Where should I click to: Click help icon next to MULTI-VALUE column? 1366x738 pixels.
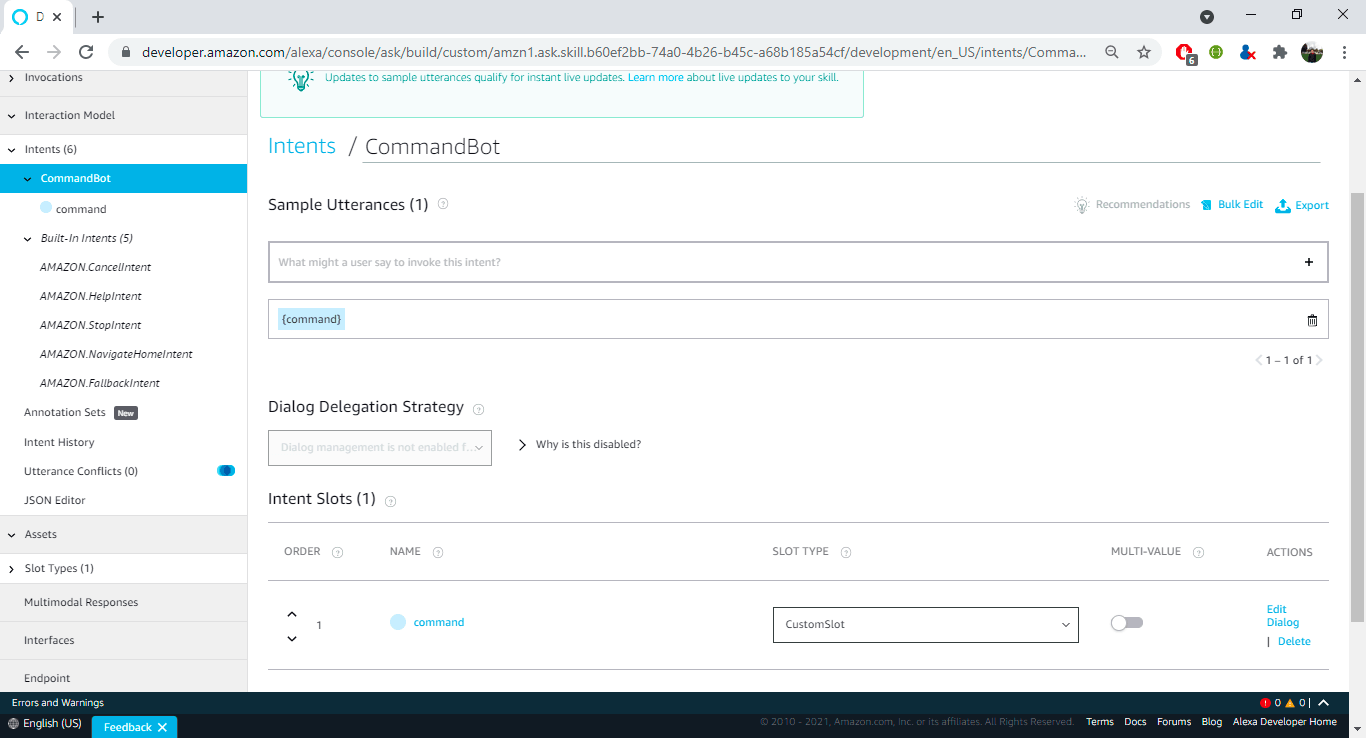point(1198,552)
